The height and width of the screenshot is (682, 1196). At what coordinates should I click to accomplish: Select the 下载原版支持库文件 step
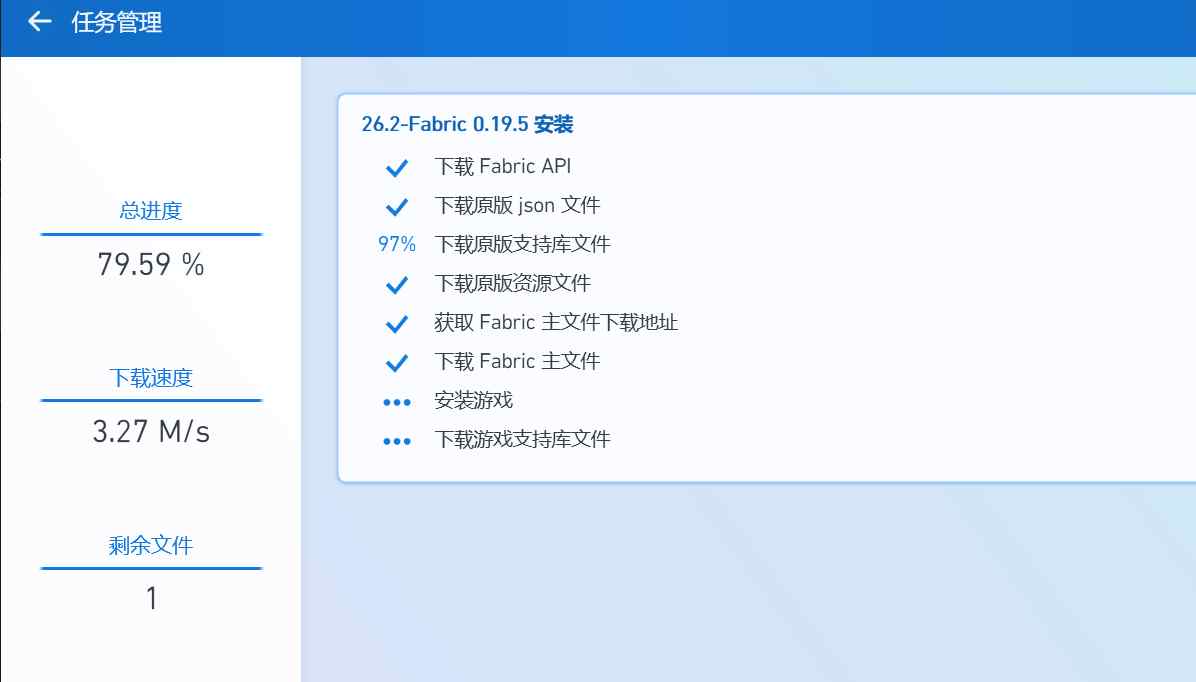click(522, 244)
